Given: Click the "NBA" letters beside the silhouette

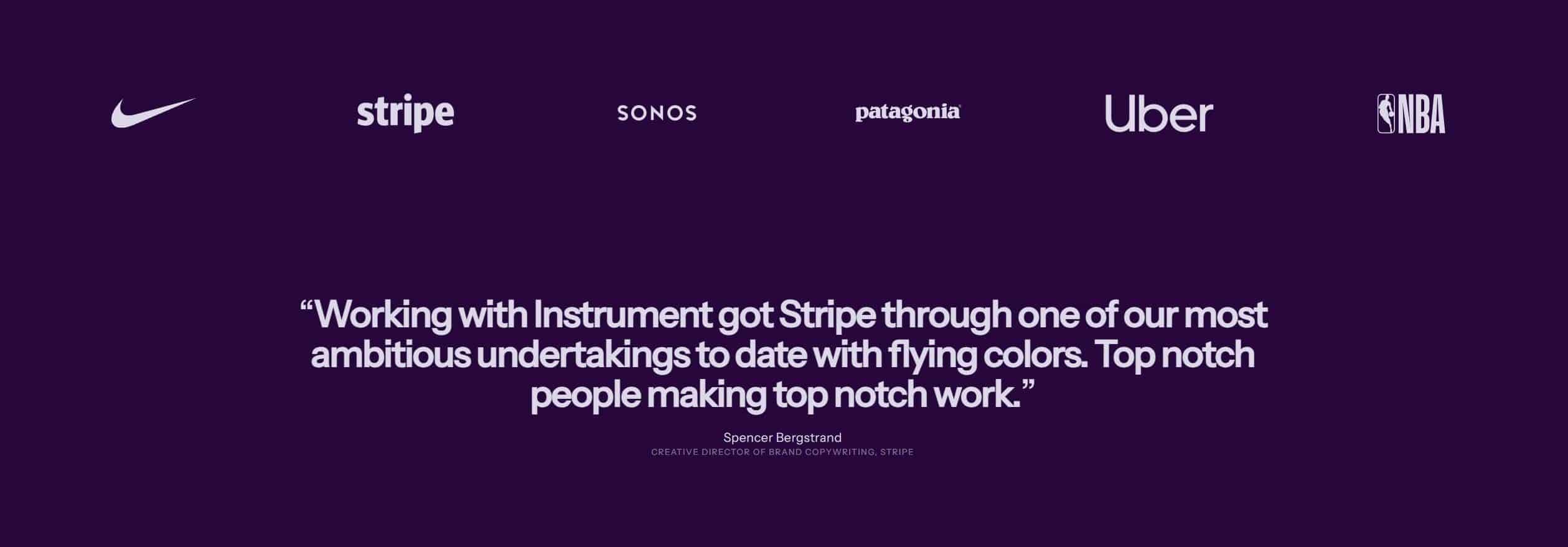Looking at the screenshot, I should coord(1422,115).
